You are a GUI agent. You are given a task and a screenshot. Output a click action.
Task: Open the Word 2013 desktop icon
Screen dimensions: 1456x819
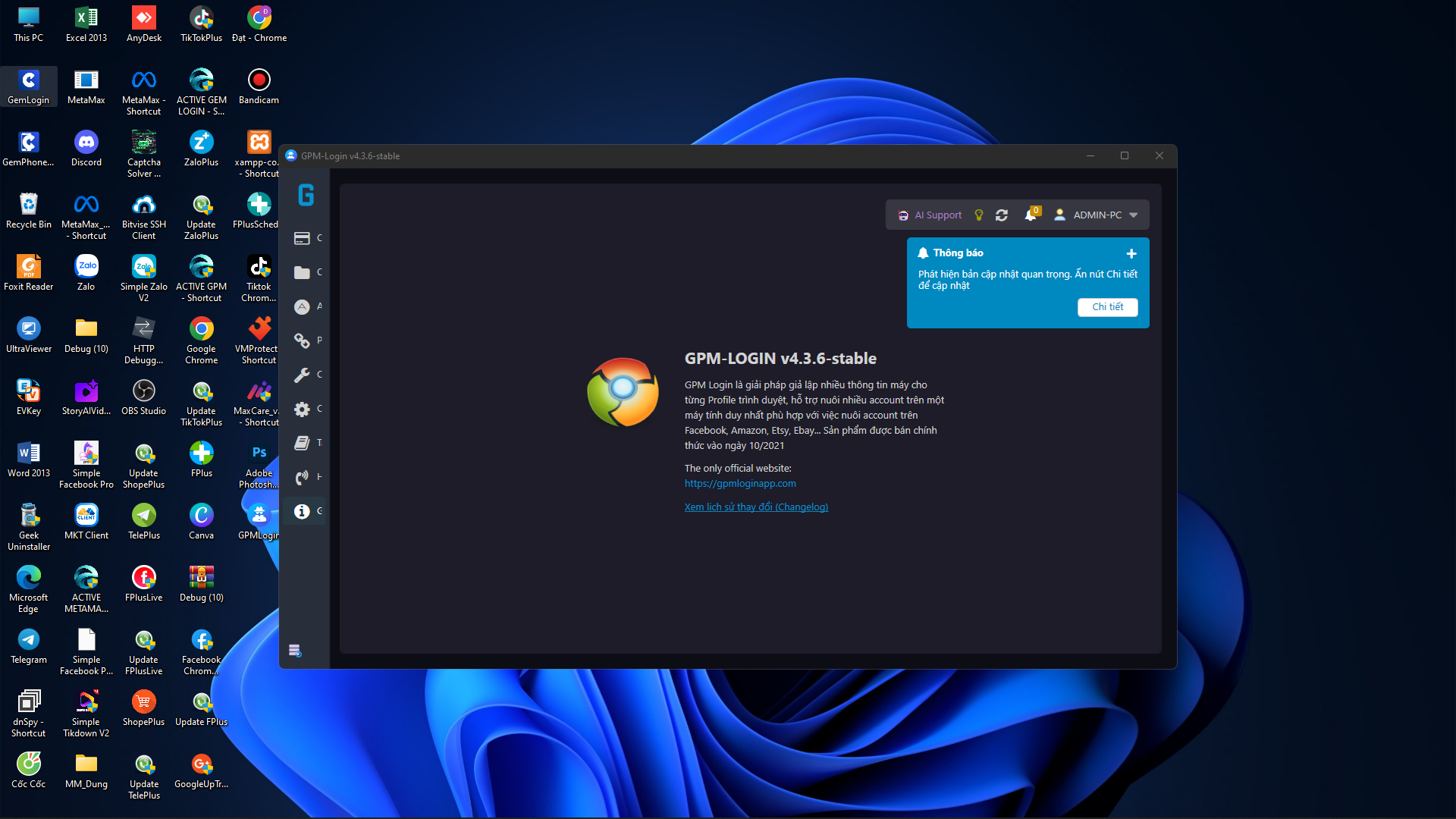tap(29, 460)
